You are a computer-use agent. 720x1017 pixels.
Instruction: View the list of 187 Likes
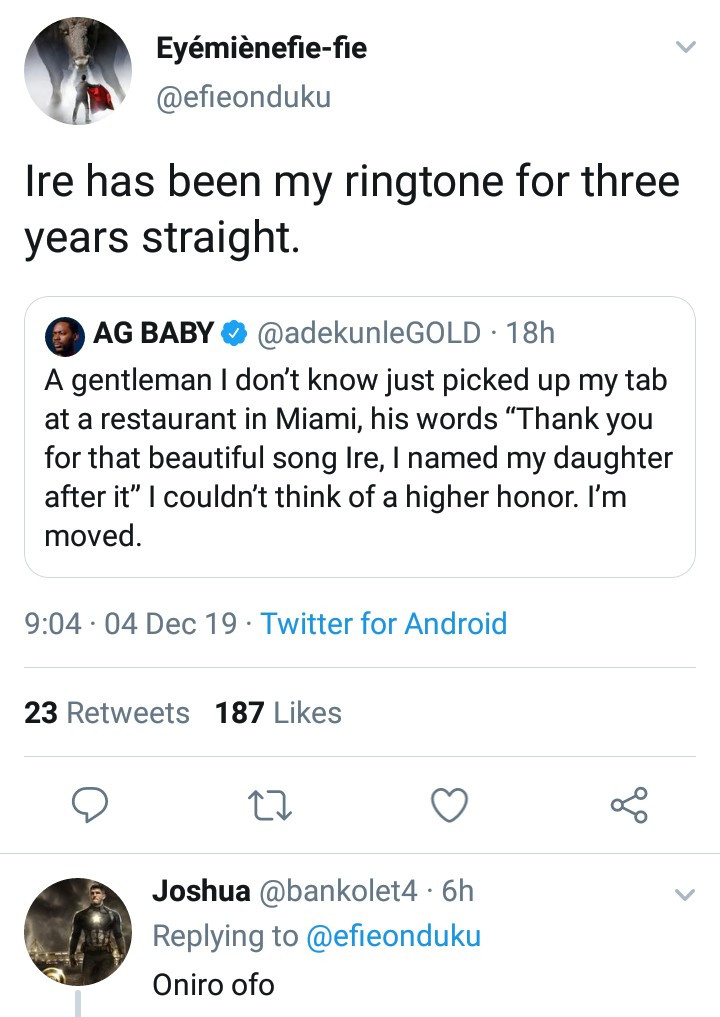coord(278,713)
